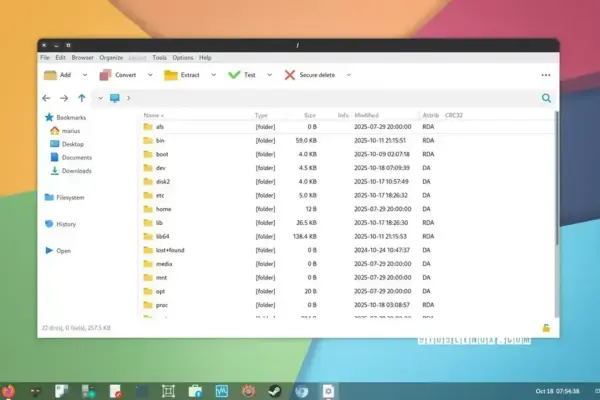Go forward with the right arrow
600x400 pixels.
click(x=64, y=98)
